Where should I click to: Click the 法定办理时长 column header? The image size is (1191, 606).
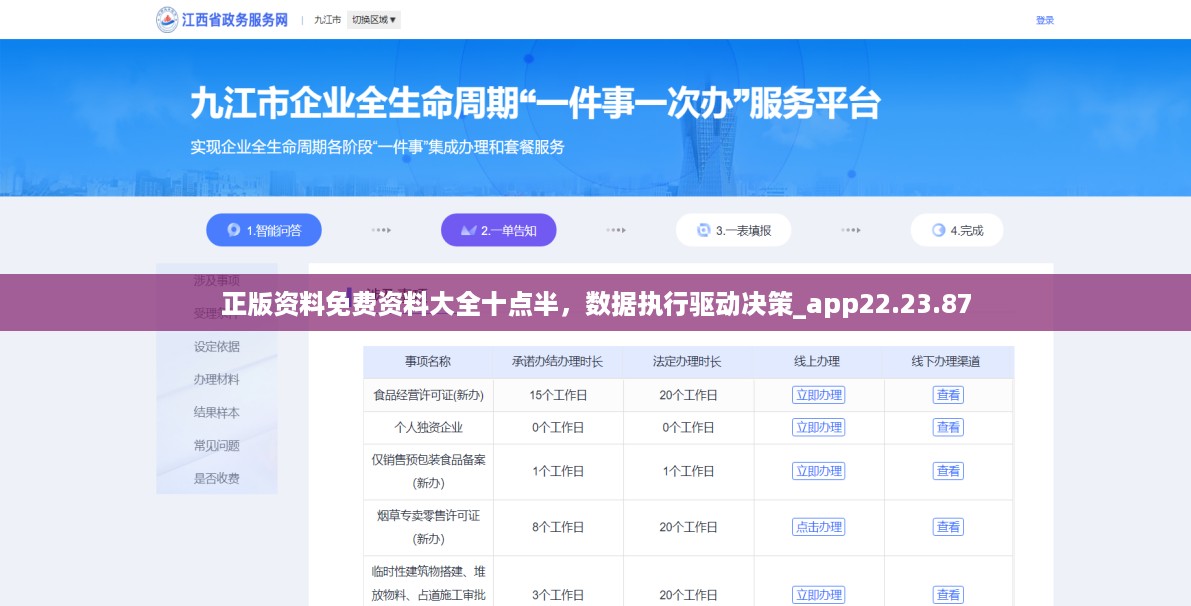click(687, 361)
